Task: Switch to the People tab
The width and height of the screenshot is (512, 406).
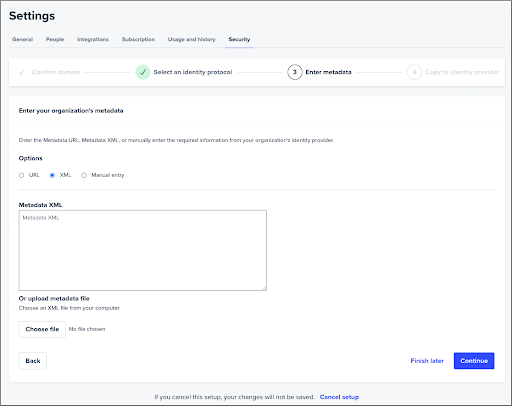Action: point(55,39)
